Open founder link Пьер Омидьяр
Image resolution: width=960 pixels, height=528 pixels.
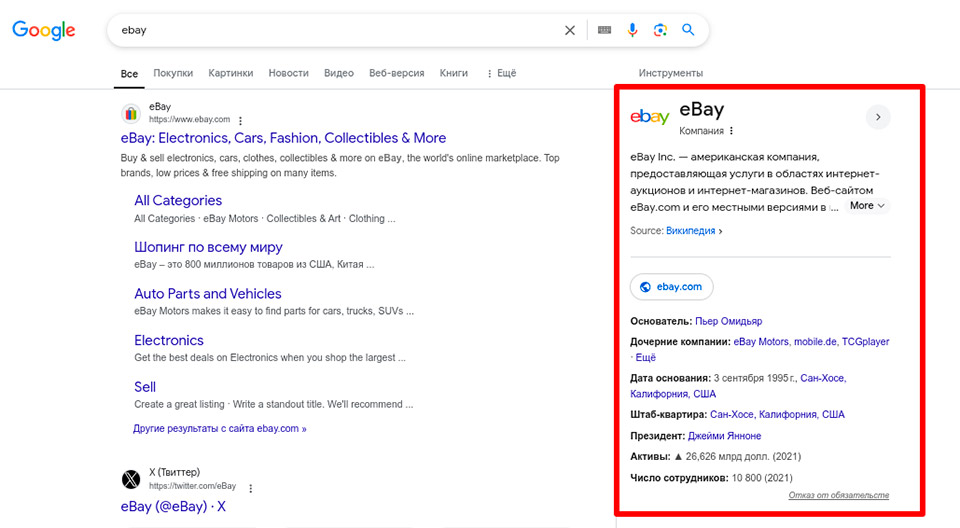[729, 321]
